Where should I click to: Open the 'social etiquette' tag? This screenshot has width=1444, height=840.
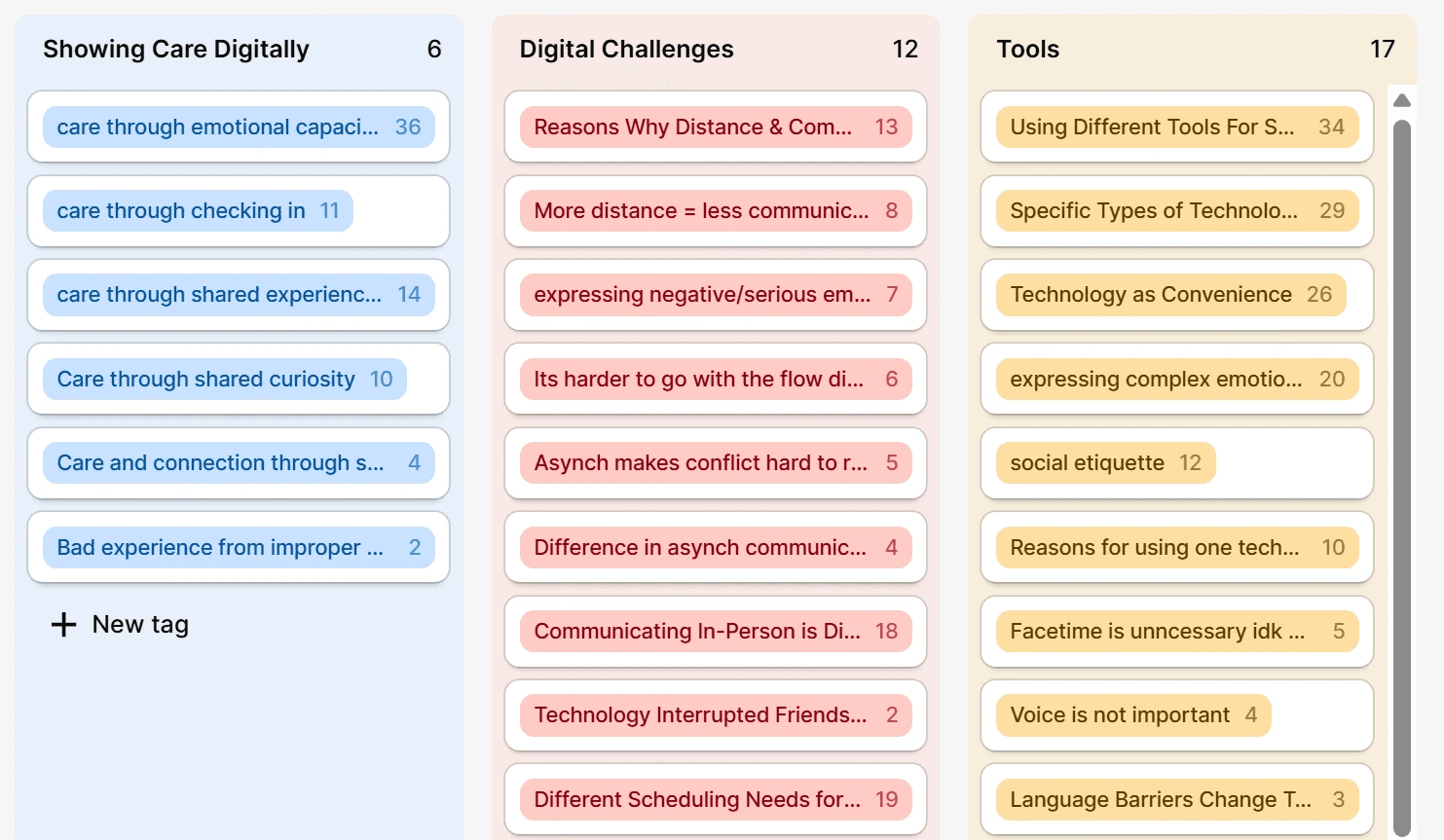(x=1105, y=463)
